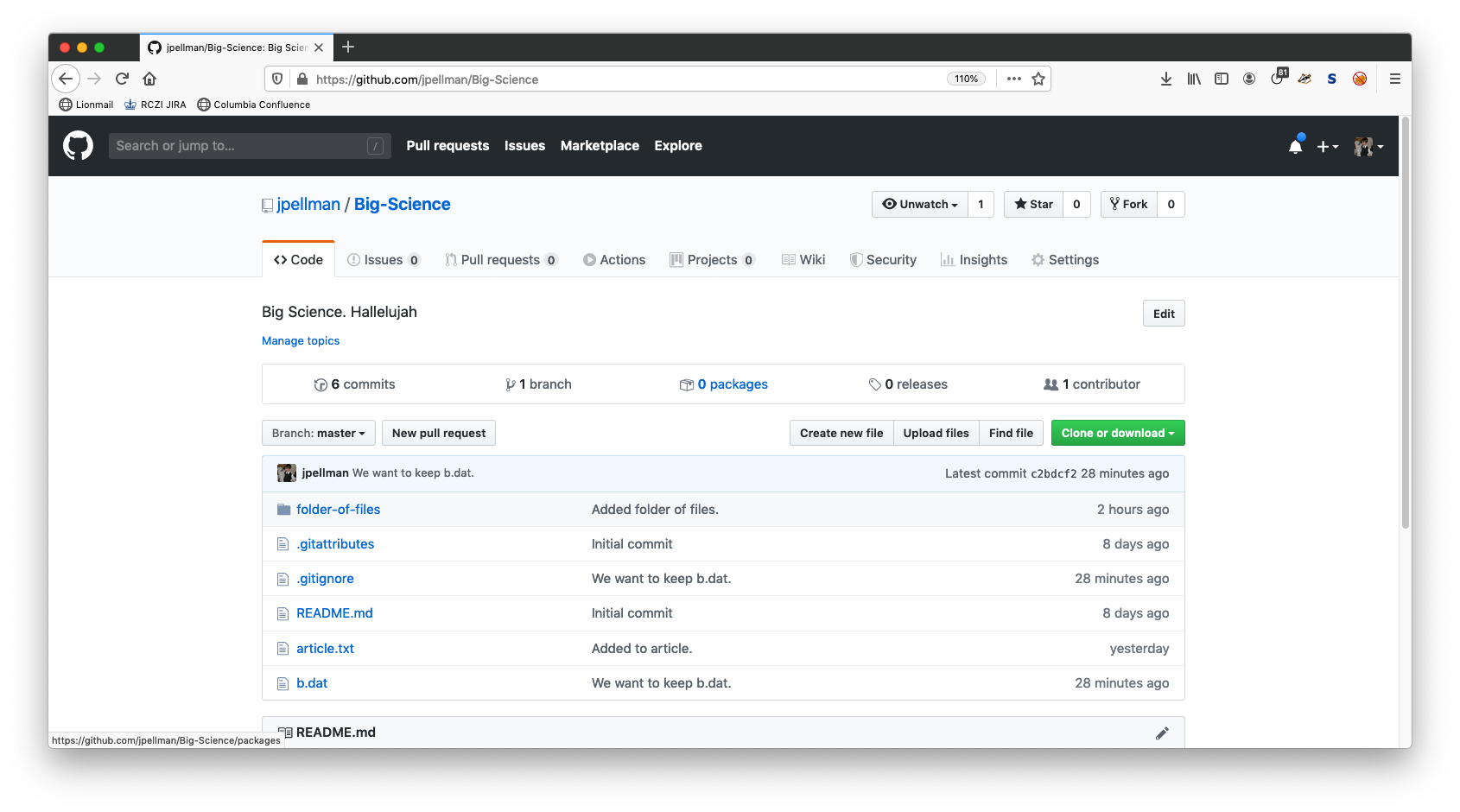1460x812 pixels.
Task: Open the user avatar profile dropdown
Action: pyautogui.click(x=1368, y=147)
